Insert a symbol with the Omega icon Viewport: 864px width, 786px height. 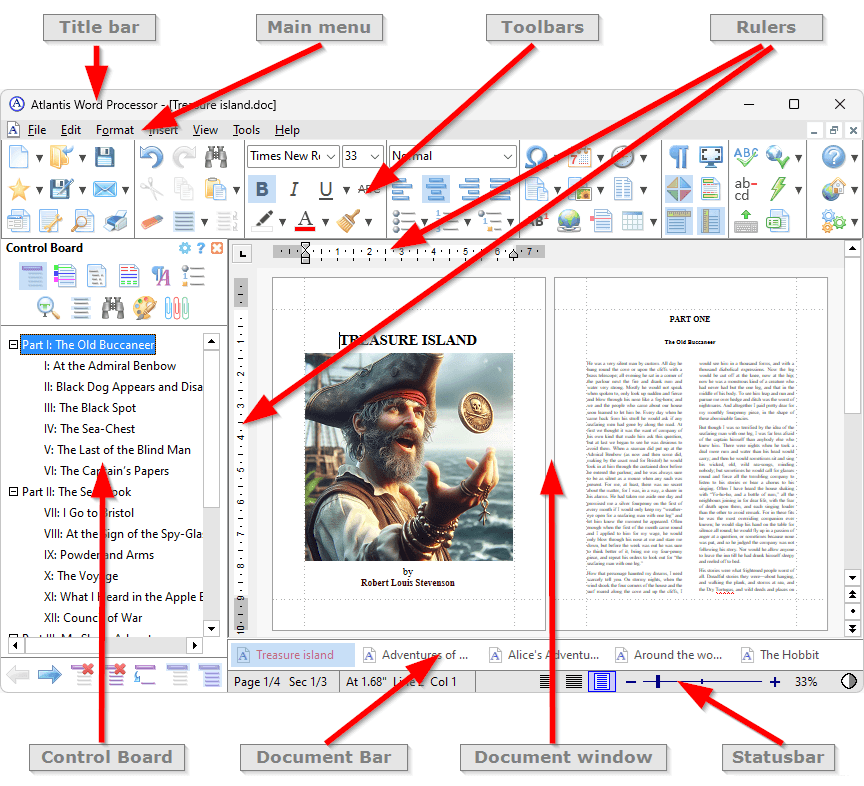pyautogui.click(x=536, y=157)
